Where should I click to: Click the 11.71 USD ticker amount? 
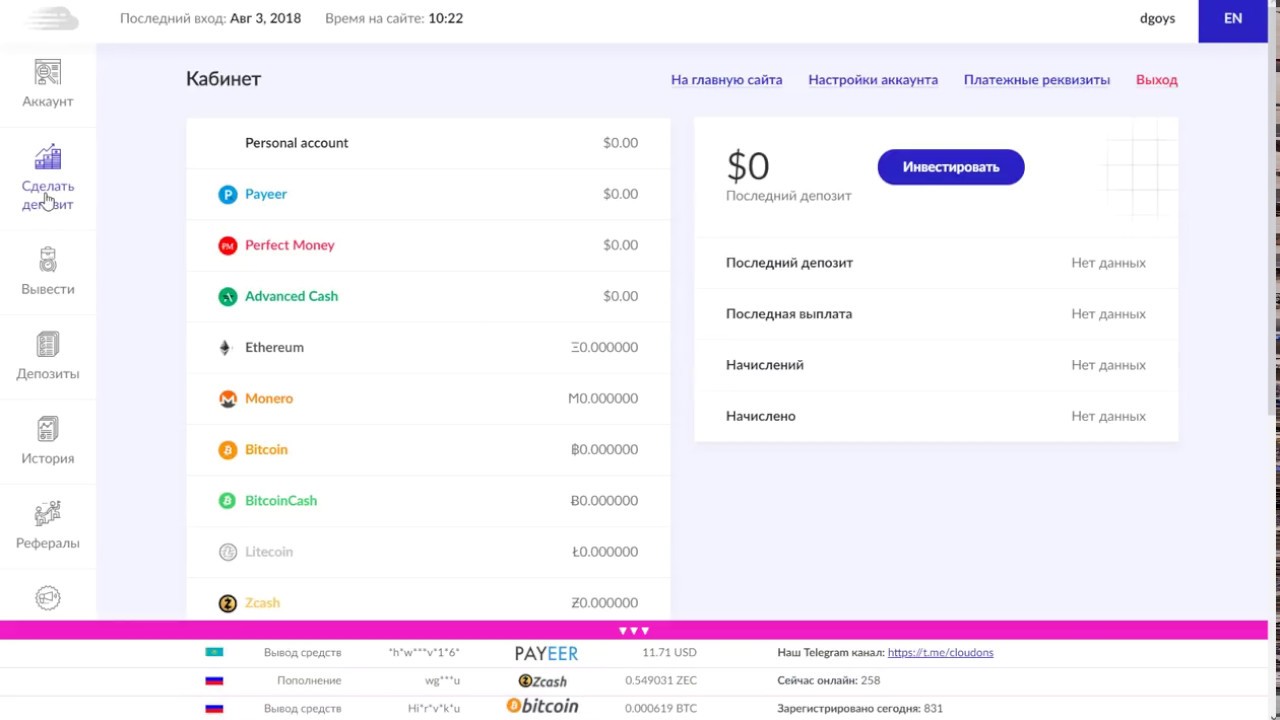pyautogui.click(x=670, y=652)
